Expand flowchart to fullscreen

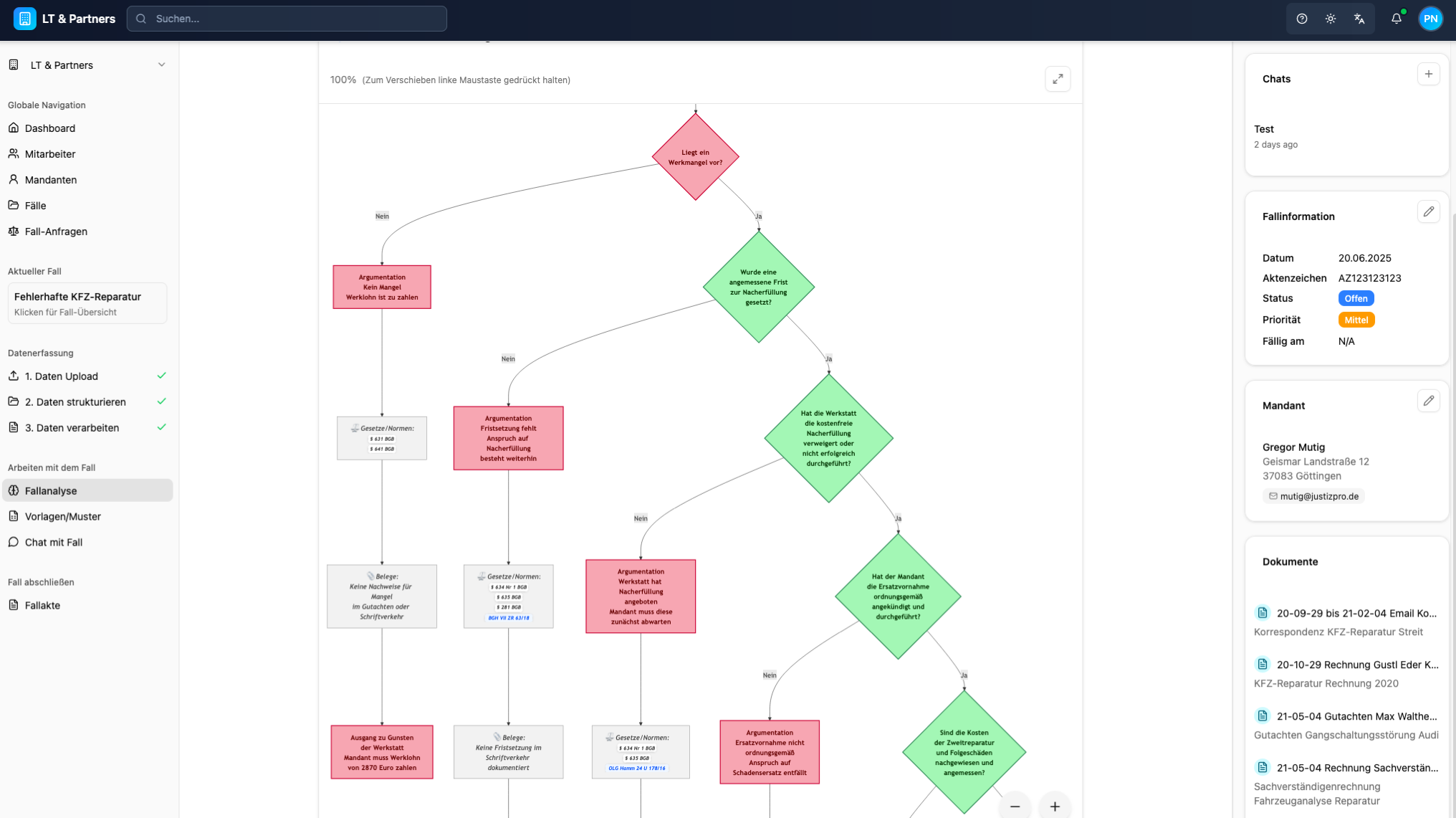coord(1058,80)
